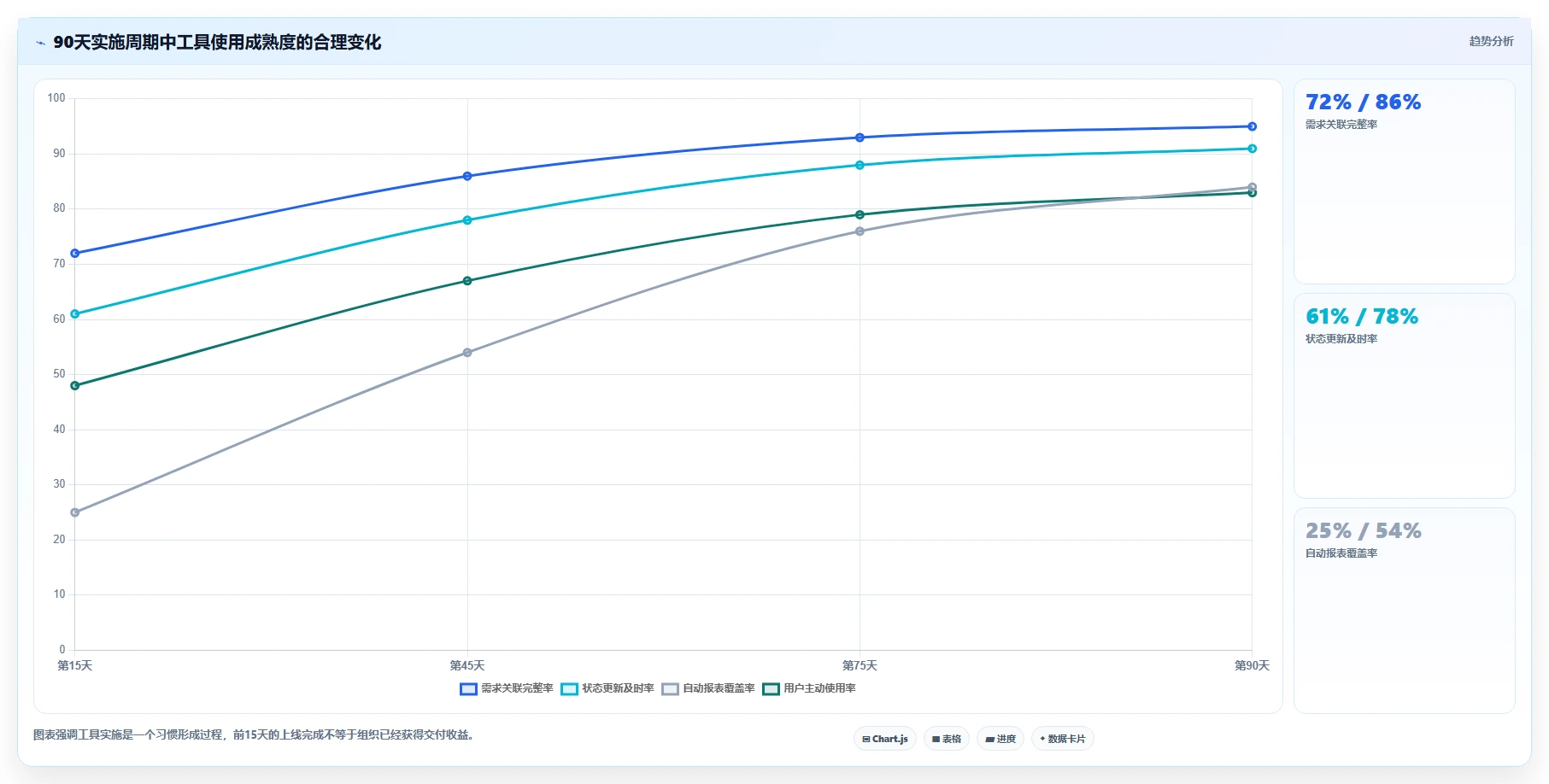Viewport: 1549px width, 784px height.
Task: Select the cyan 状态更新及时率 point at 第90天
Action: point(1253,149)
